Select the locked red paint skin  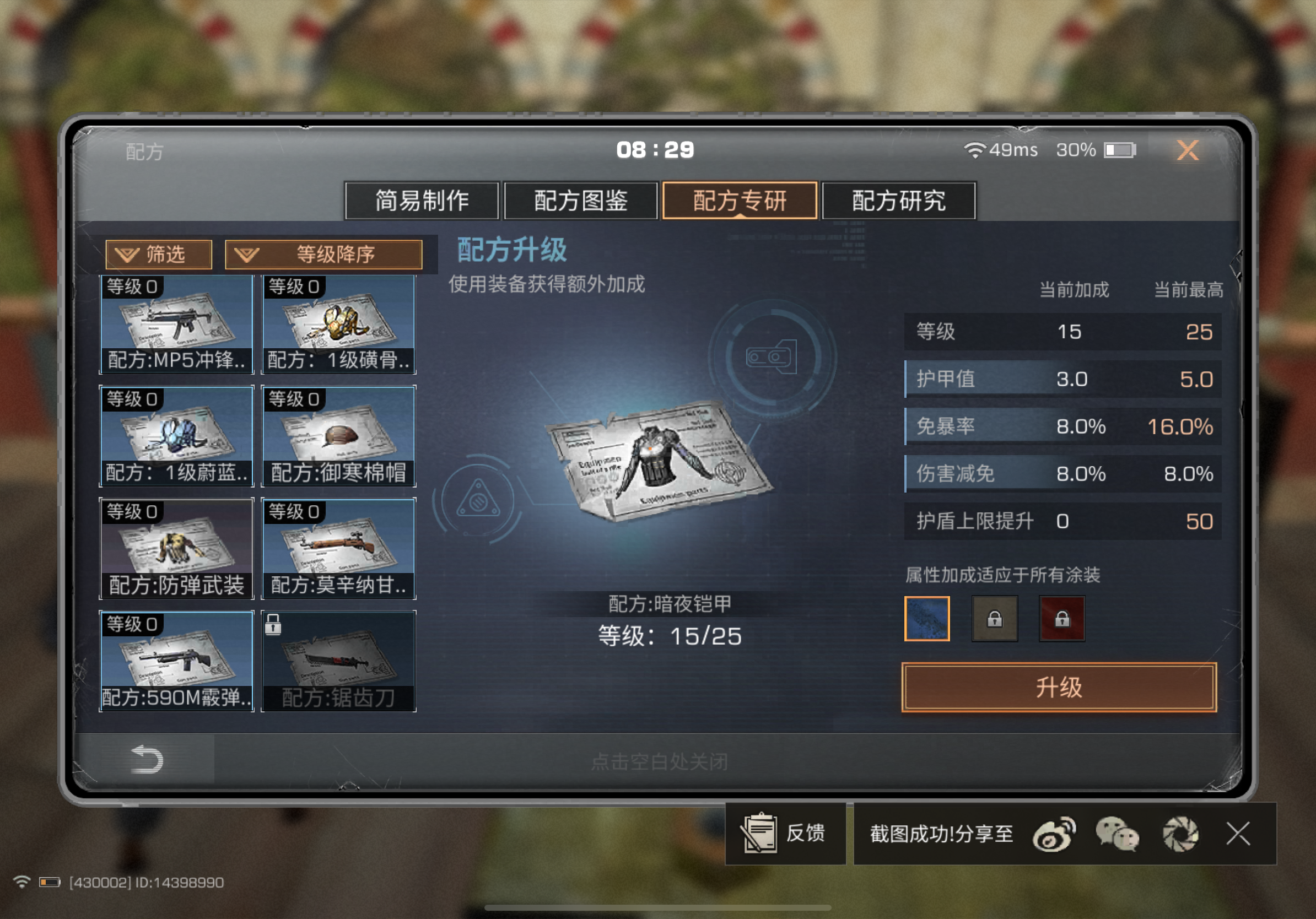1062,619
